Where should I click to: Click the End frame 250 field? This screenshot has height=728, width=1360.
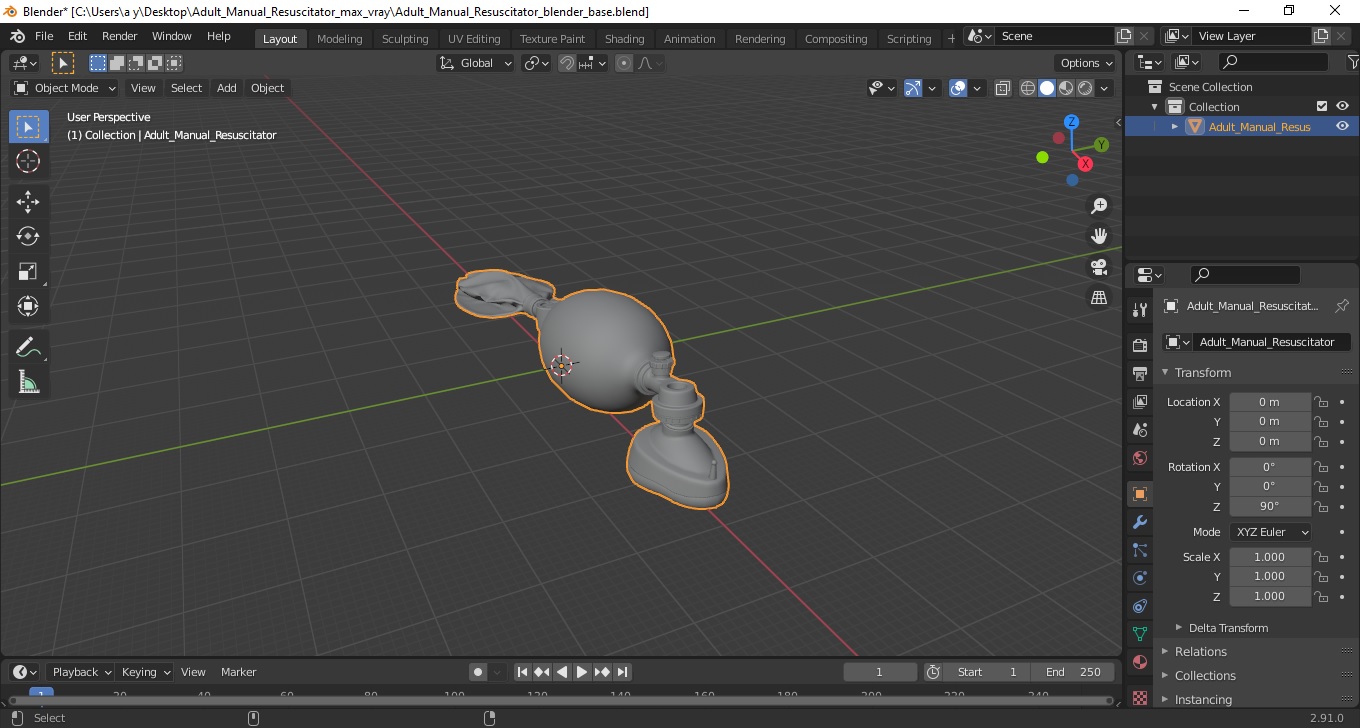pos(1074,672)
